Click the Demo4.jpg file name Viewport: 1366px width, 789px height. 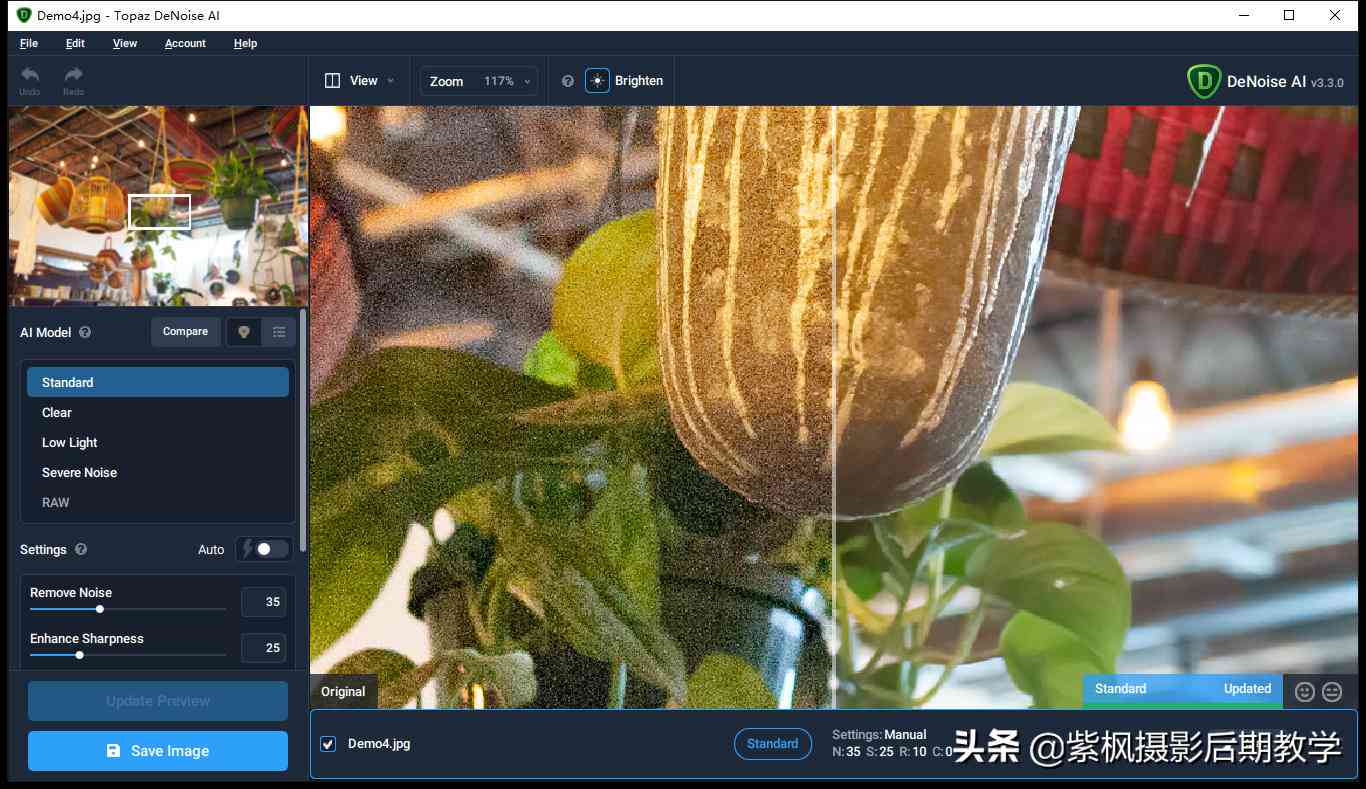click(x=379, y=744)
